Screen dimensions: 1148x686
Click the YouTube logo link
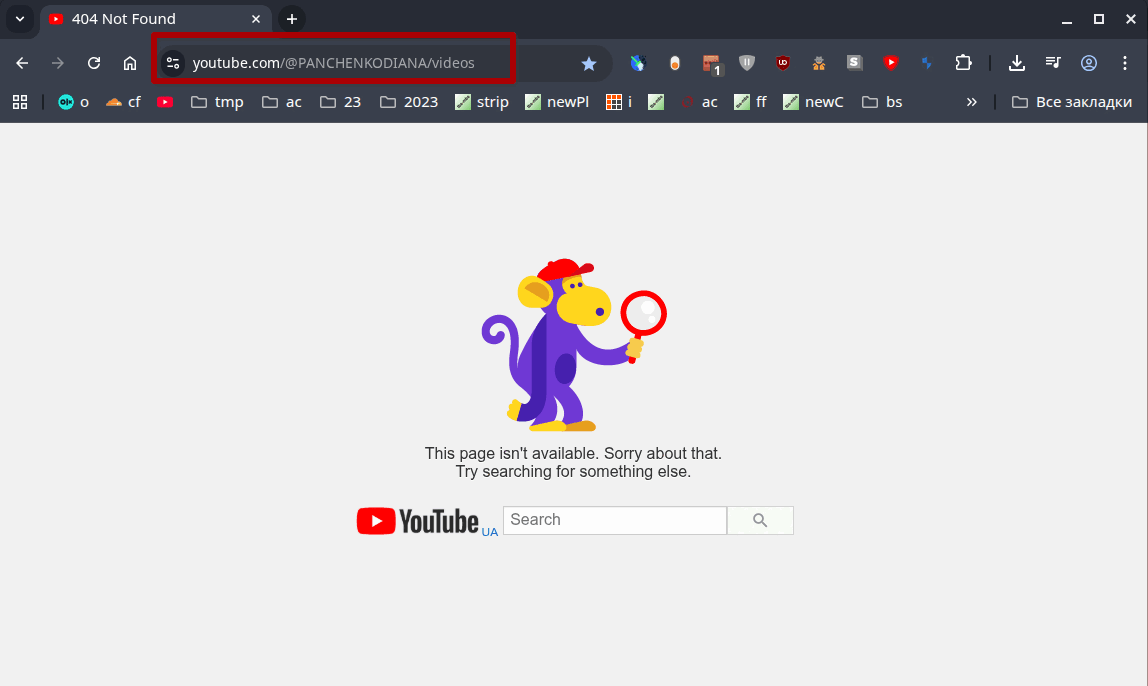(417, 521)
